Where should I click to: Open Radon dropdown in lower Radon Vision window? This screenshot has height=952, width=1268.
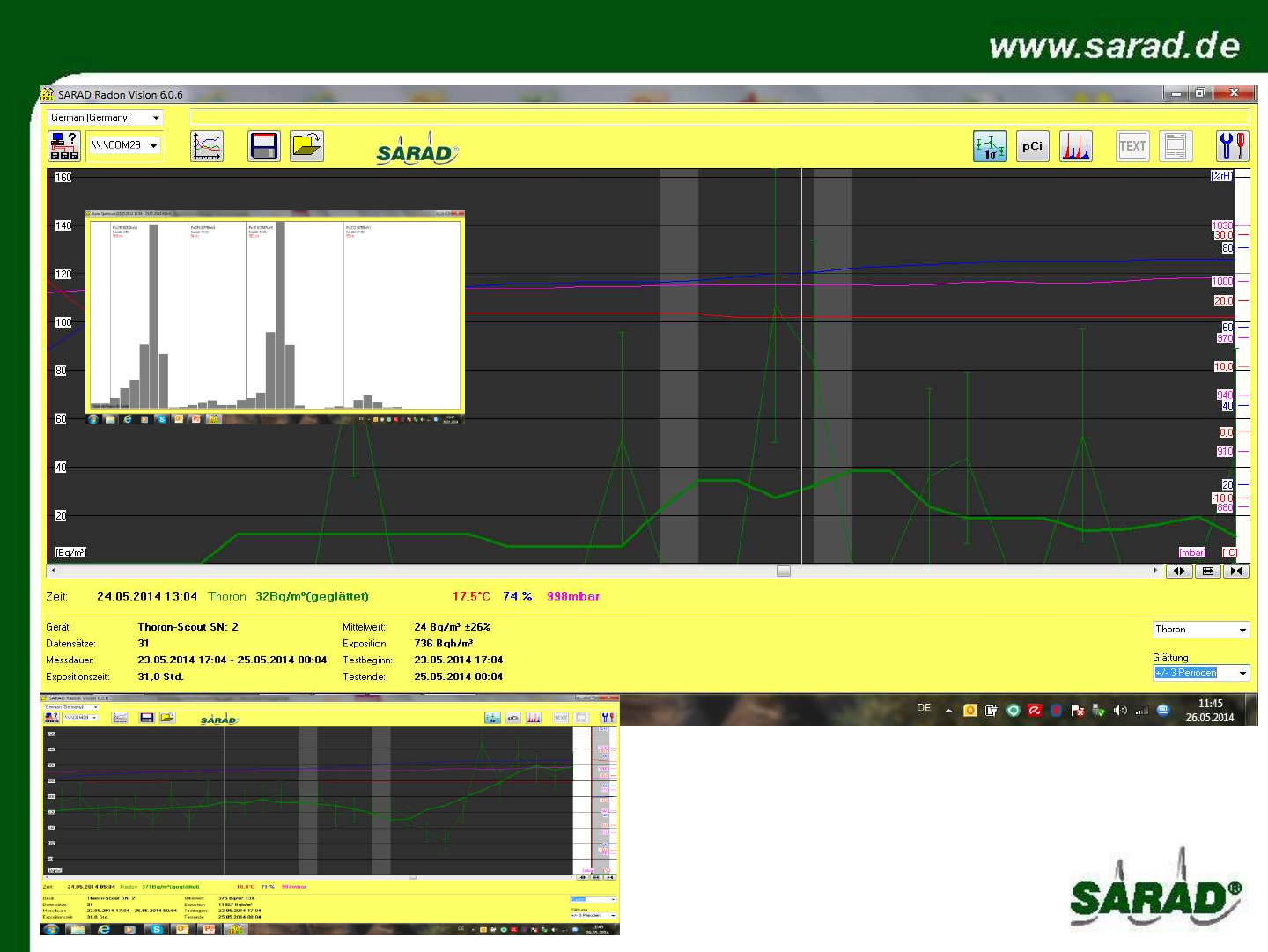[x=593, y=899]
